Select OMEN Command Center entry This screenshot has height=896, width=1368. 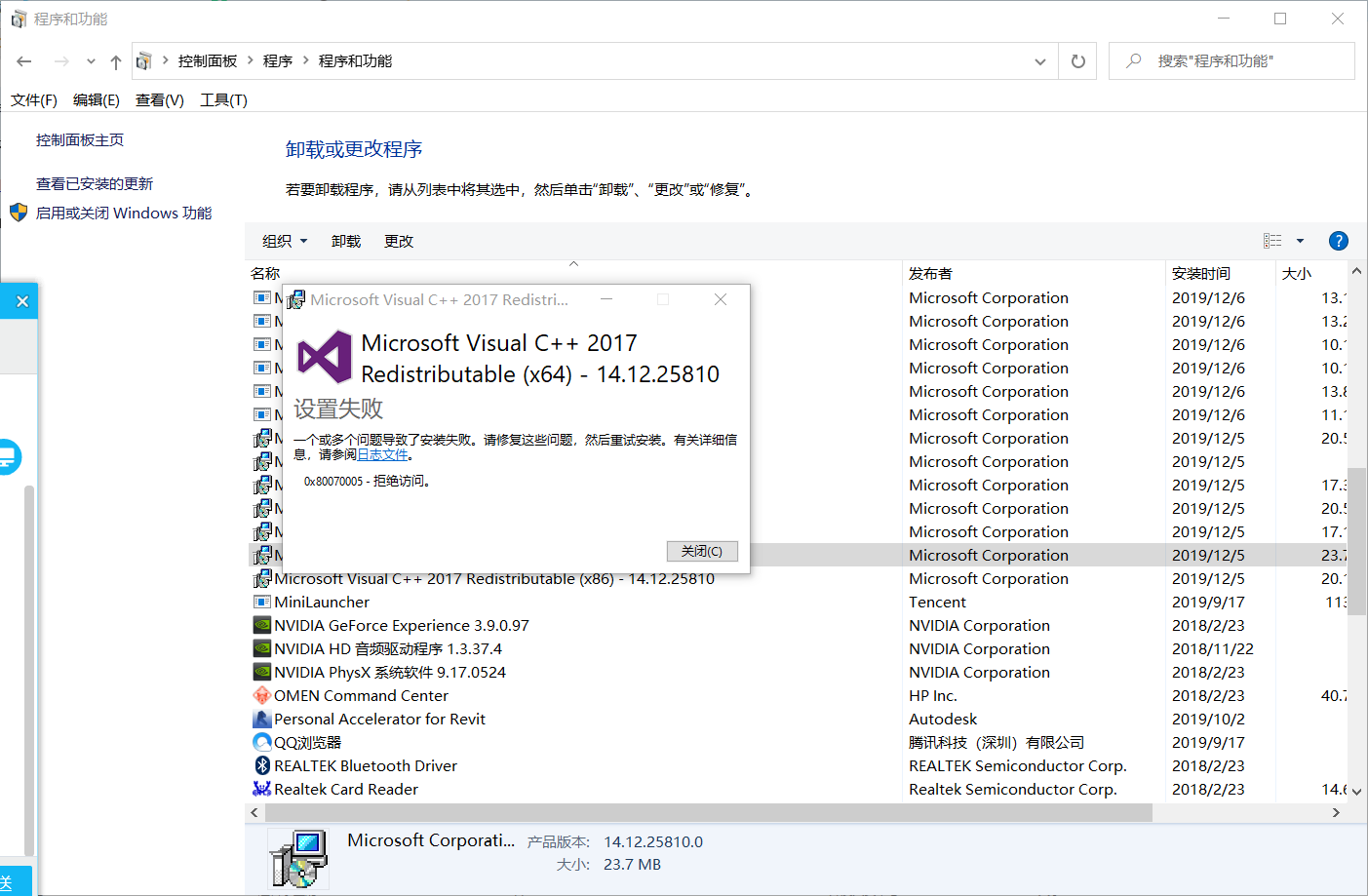click(361, 696)
